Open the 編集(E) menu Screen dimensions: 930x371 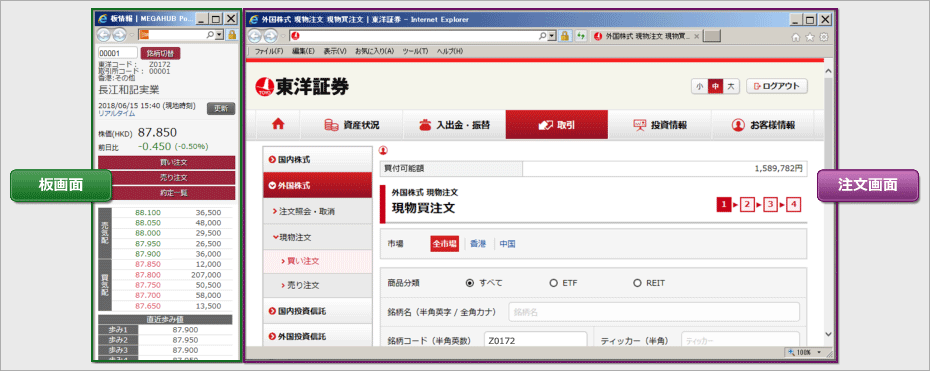point(303,52)
